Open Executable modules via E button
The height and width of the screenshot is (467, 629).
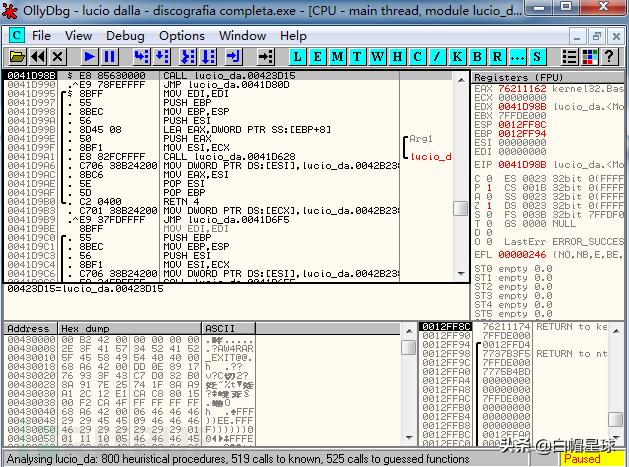click(320, 57)
